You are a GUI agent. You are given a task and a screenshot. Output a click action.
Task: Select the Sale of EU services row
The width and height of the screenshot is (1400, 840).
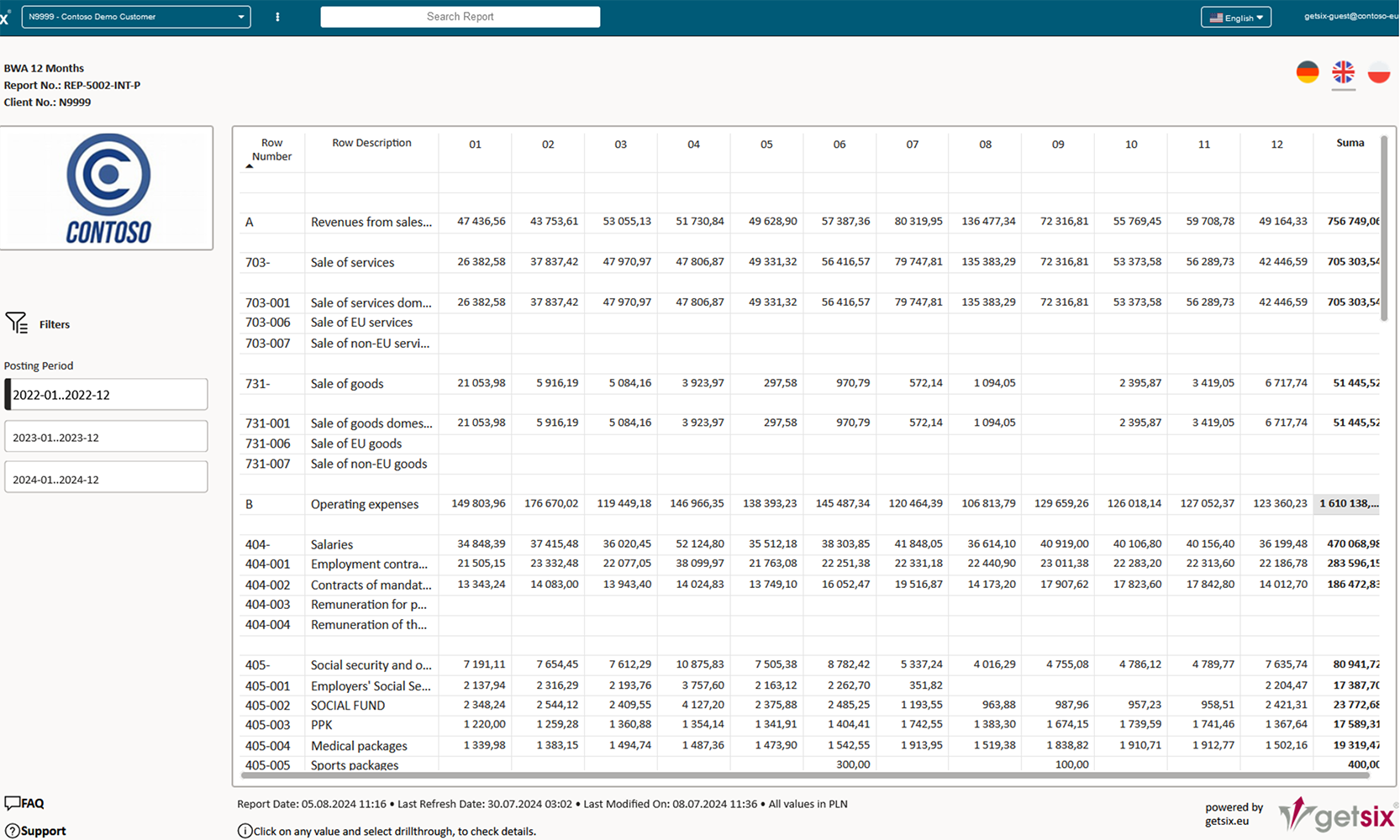point(809,323)
